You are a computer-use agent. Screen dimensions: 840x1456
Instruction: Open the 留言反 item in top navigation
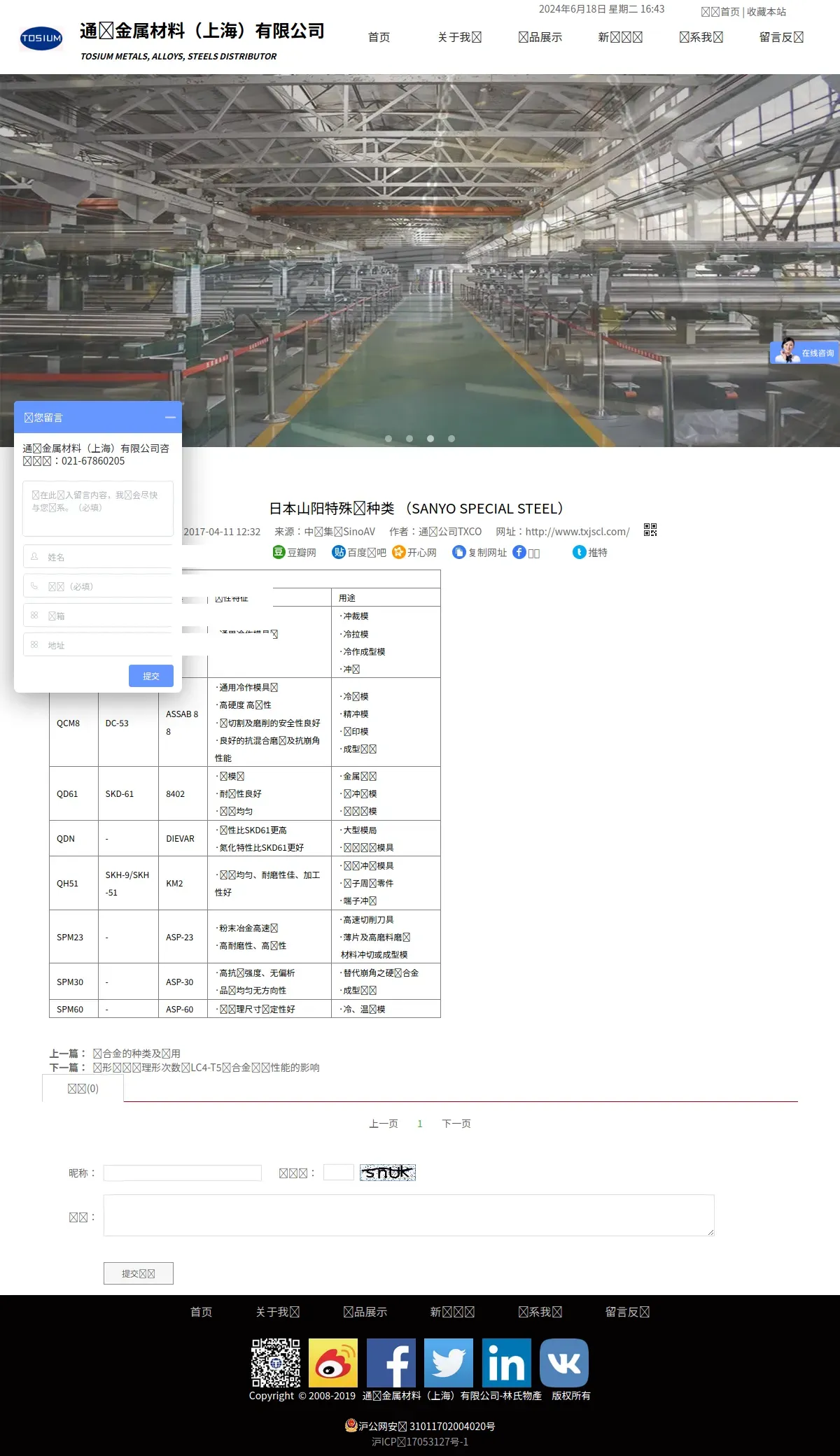781,37
